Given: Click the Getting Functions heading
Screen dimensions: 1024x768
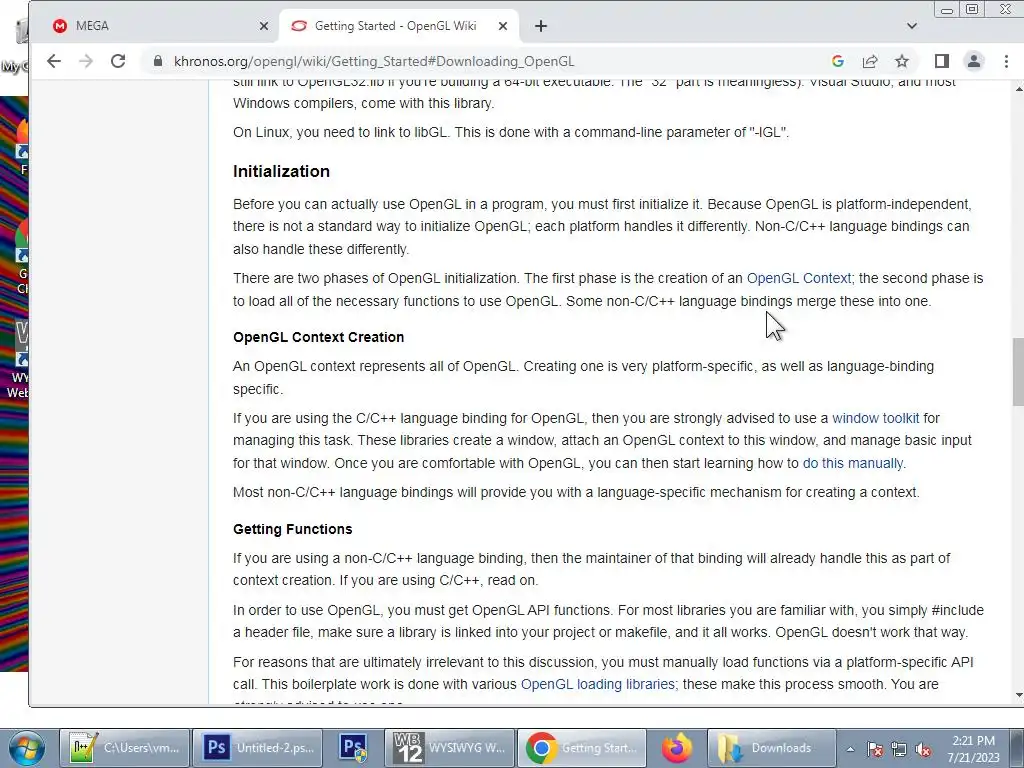Looking at the screenshot, I should pyautogui.click(x=293, y=529).
